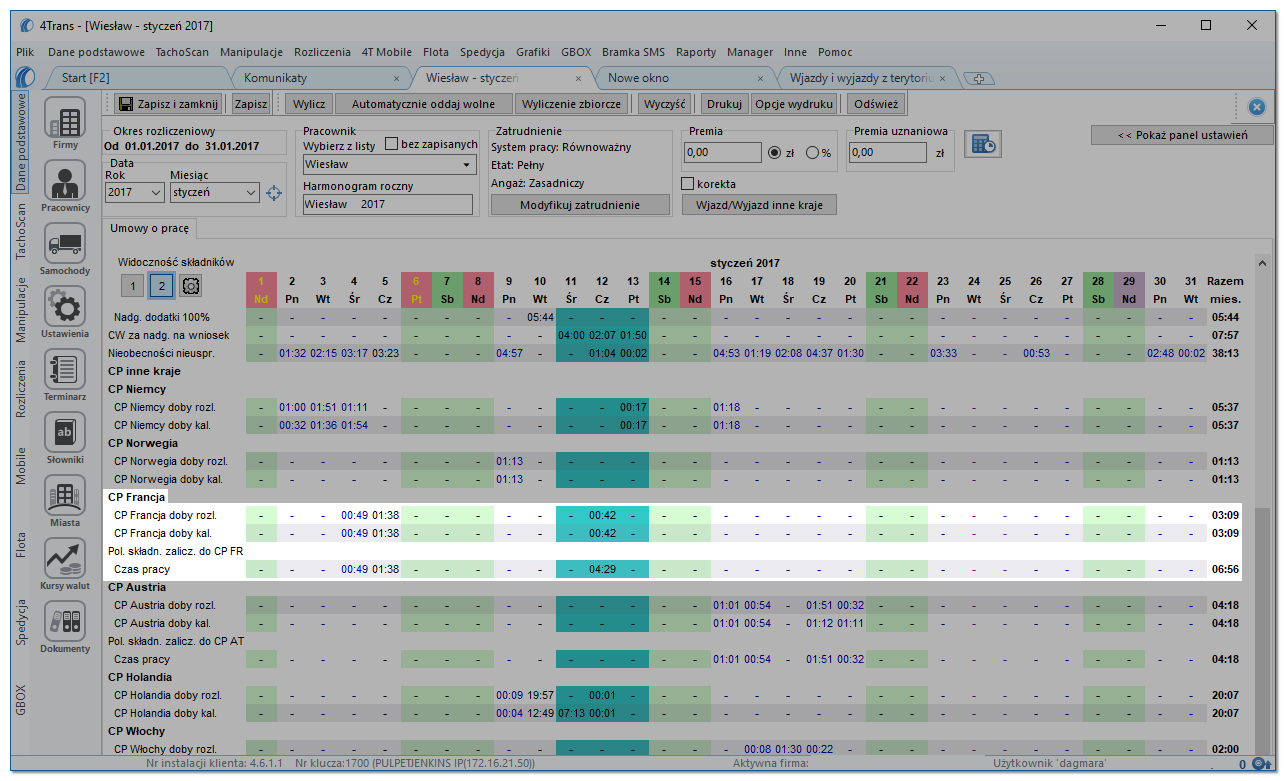Click Automatycznie oddaj wolne button
The height and width of the screenshot is (781, 1286).
[423, 103]
